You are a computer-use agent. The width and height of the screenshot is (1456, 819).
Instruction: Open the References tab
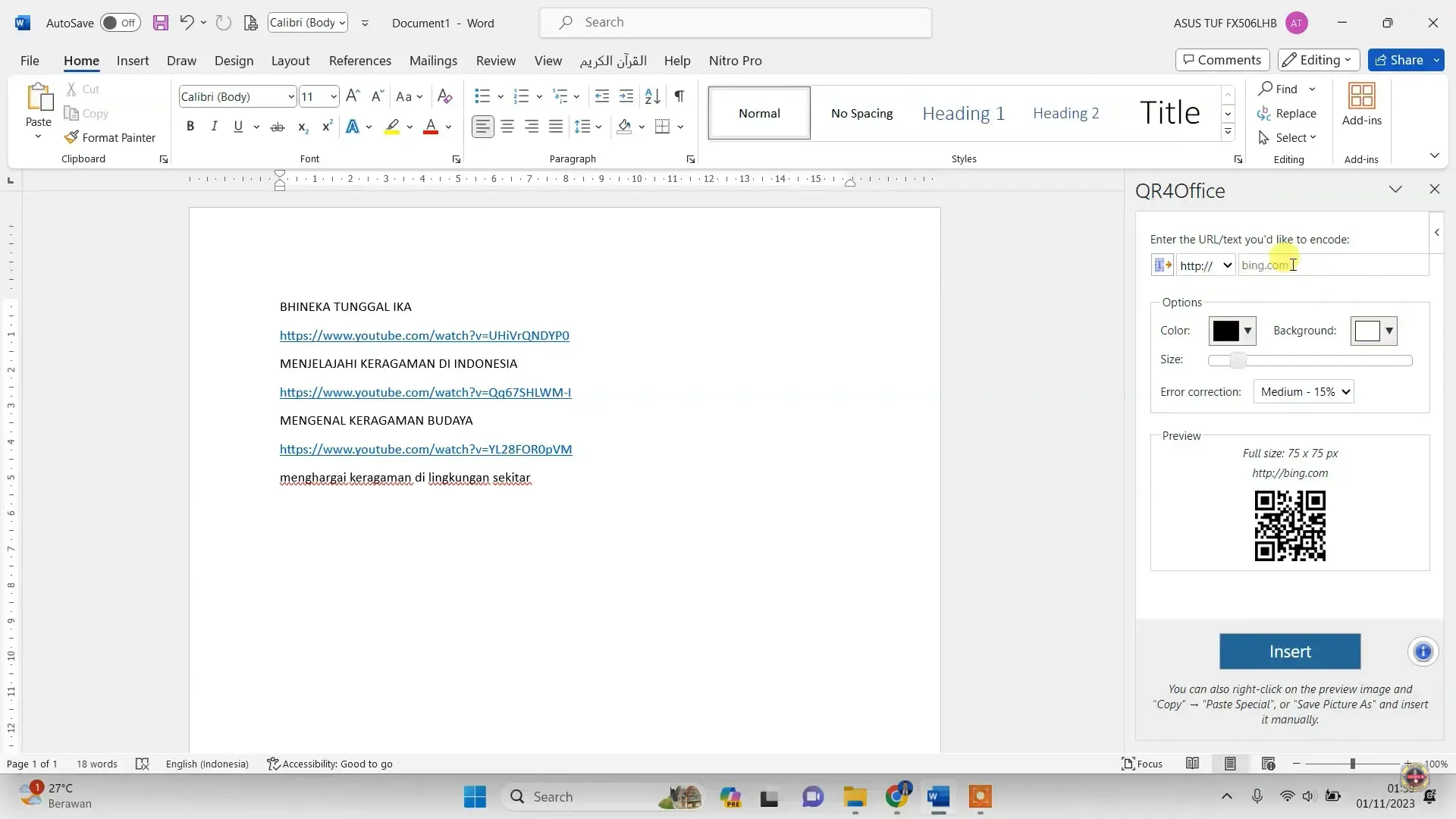[x=360, y=61]
